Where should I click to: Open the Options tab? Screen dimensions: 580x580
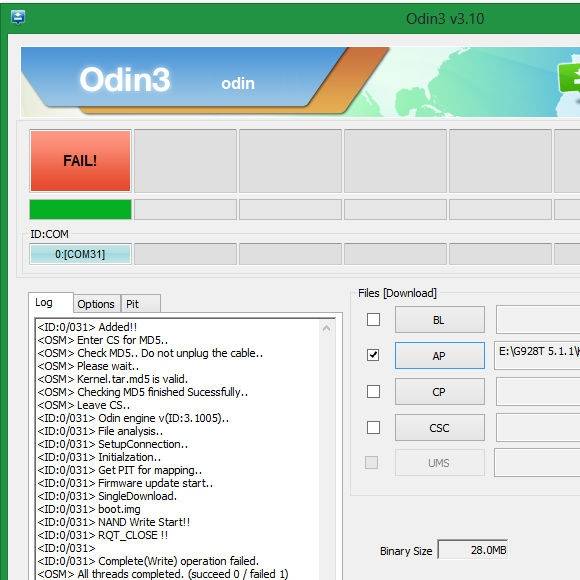[96, 304]
